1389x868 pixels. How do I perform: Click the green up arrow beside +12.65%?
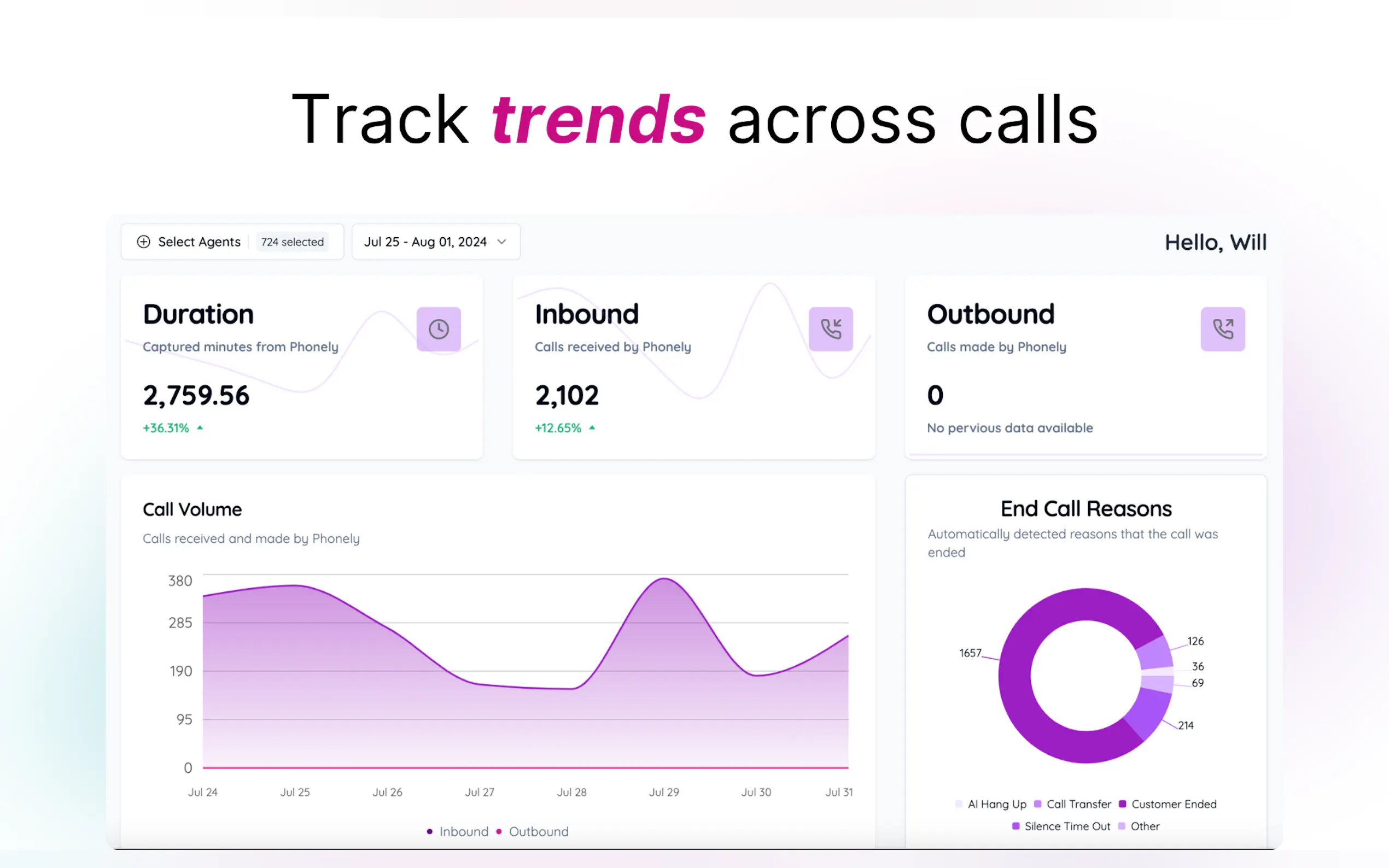tap(592, 427)
